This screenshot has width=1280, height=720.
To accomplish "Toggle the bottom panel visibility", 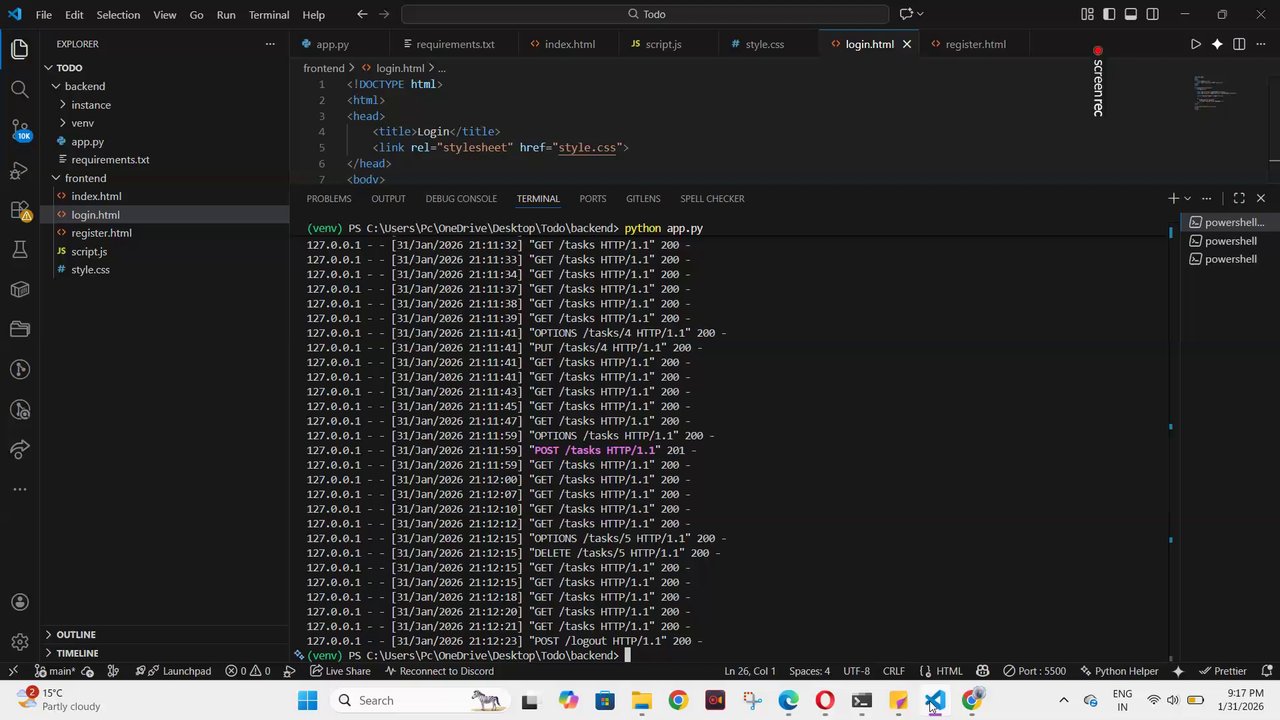I will [1131, 14].
